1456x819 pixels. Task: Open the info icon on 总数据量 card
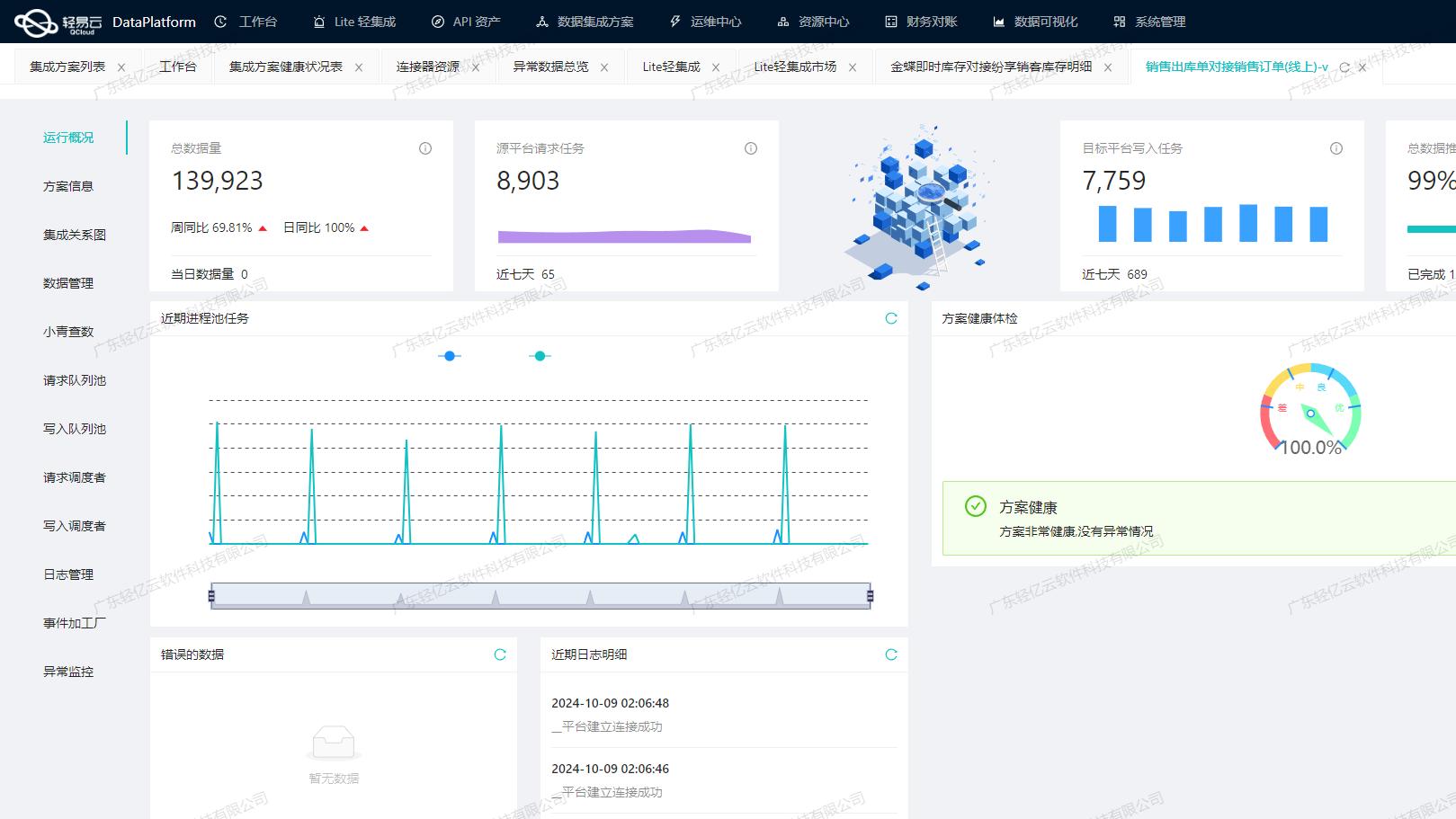coord(424,148)
